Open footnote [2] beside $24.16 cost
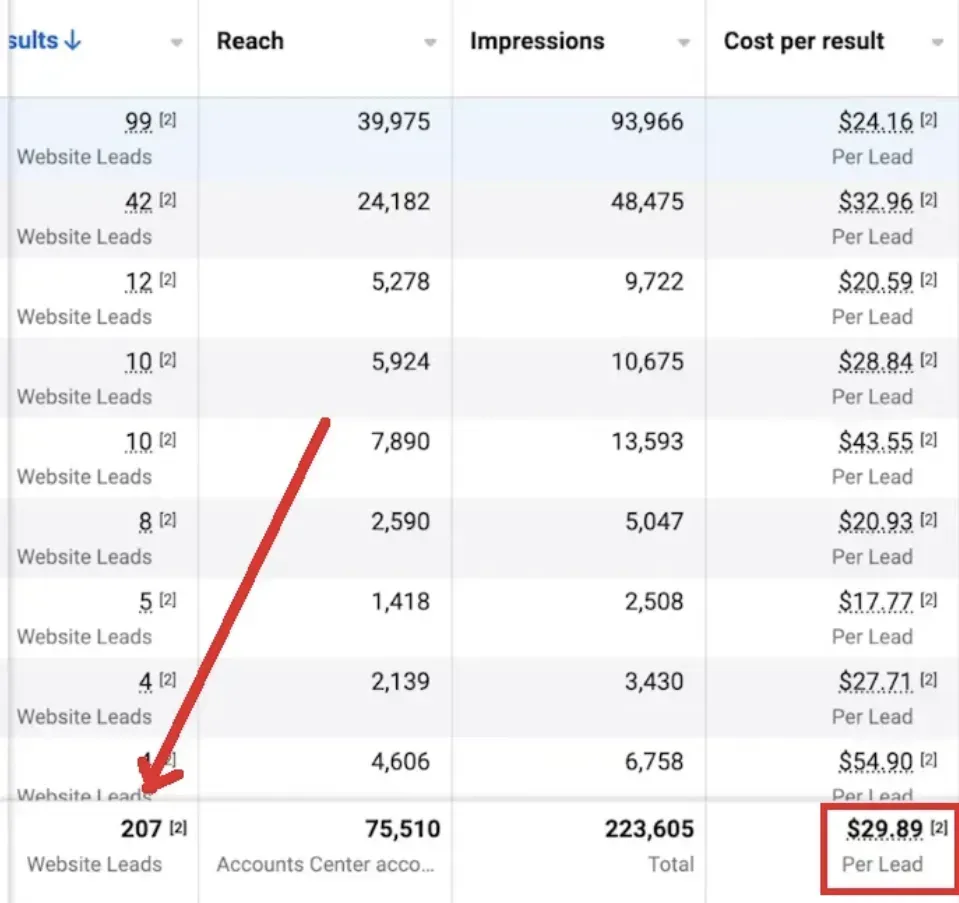Image resolution: width=959 pixels, height=903 pixels. click(929, 121)
